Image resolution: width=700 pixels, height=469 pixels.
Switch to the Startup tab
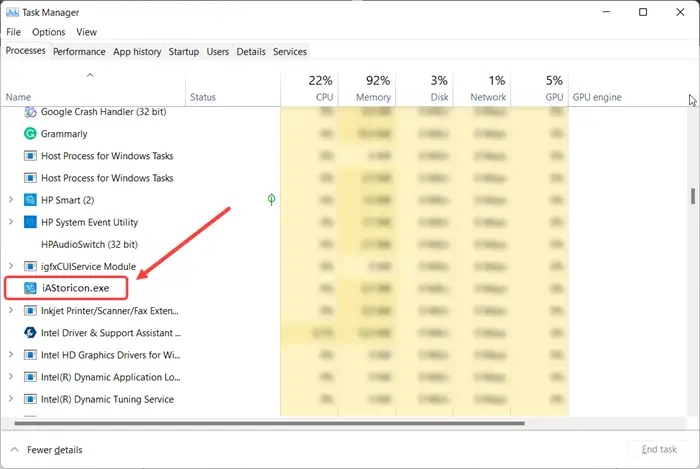[x=183, y=52]
